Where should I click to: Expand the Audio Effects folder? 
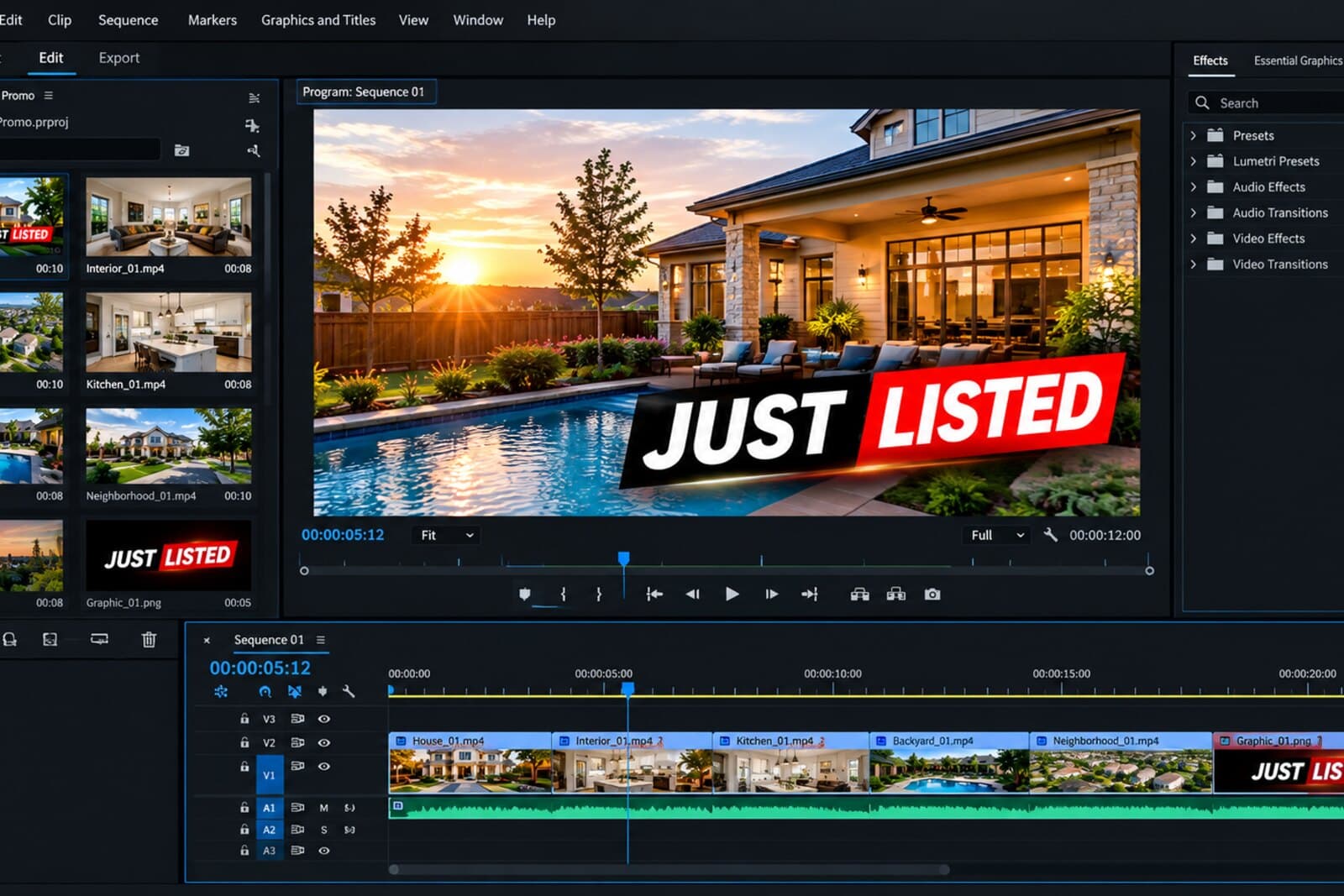tap(1193, 187)
